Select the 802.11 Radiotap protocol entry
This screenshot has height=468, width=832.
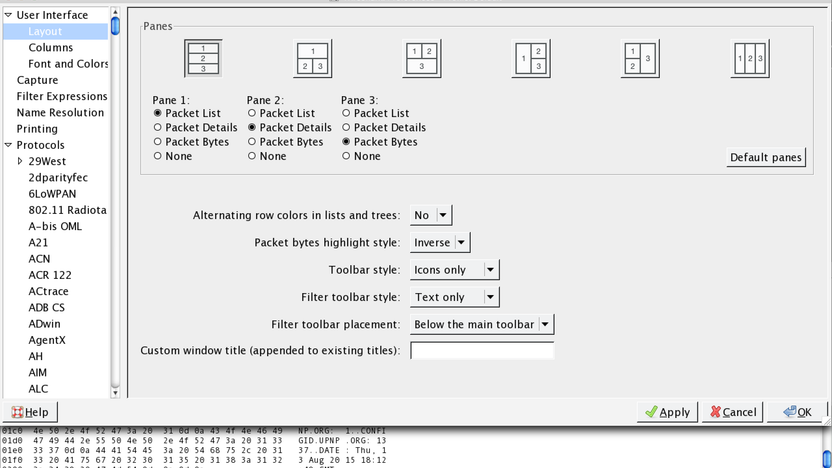[67, 210]
